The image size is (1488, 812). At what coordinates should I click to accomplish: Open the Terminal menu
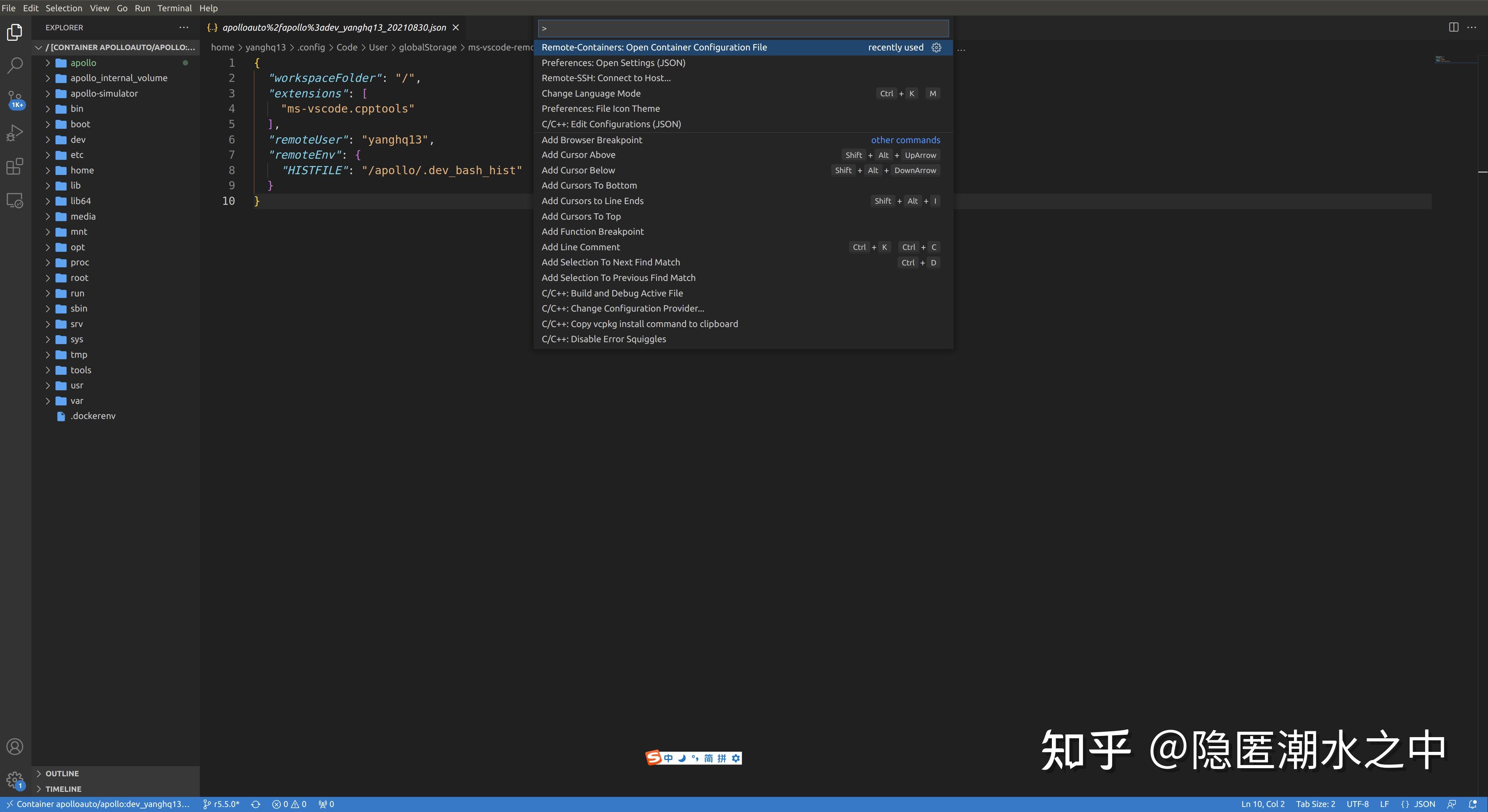(175, 8)
